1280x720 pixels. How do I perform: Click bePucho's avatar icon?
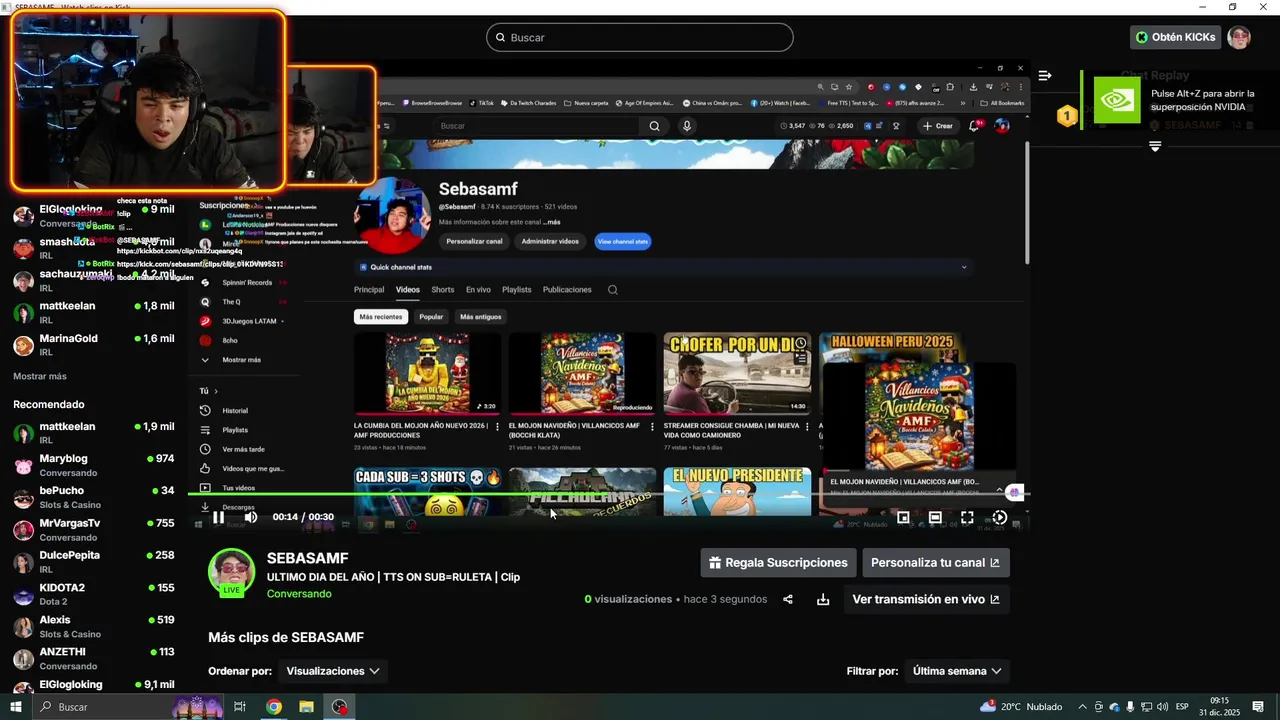tap(23, 498)
